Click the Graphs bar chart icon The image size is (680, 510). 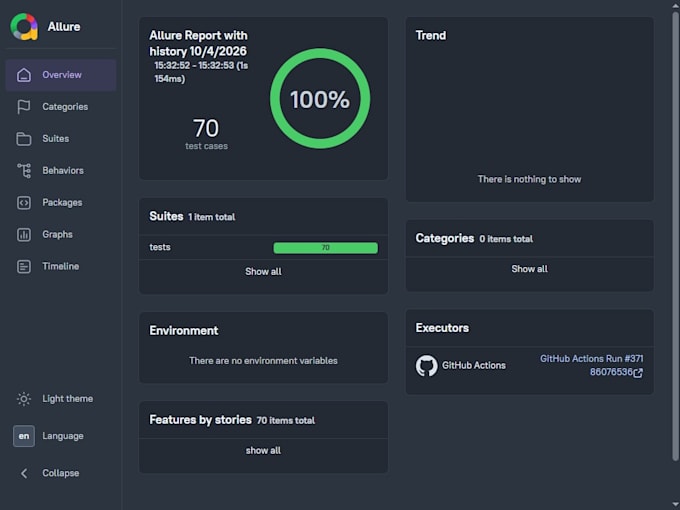click(24, 235)
